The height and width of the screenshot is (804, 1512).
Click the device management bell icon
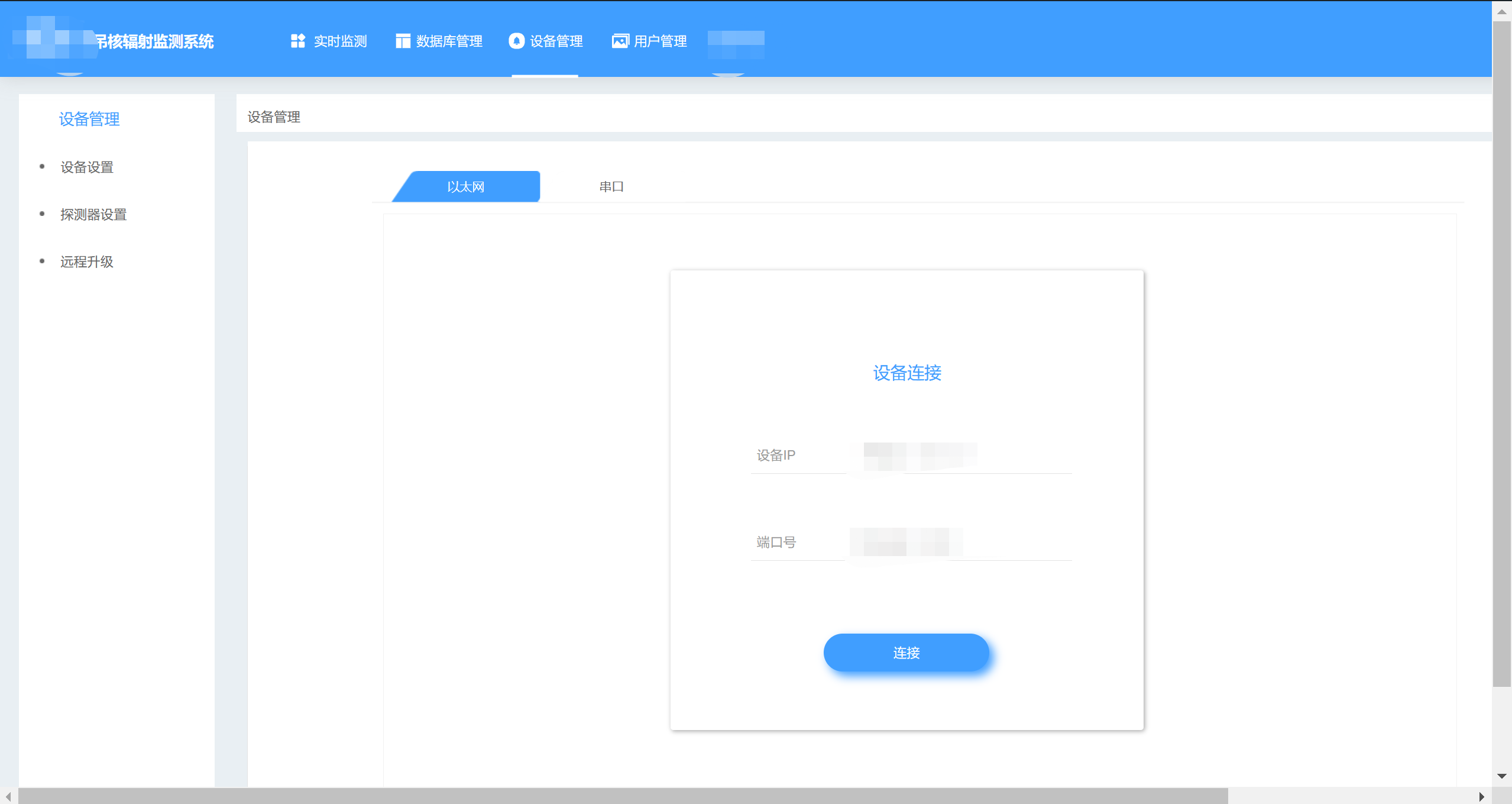click(516, 41)
